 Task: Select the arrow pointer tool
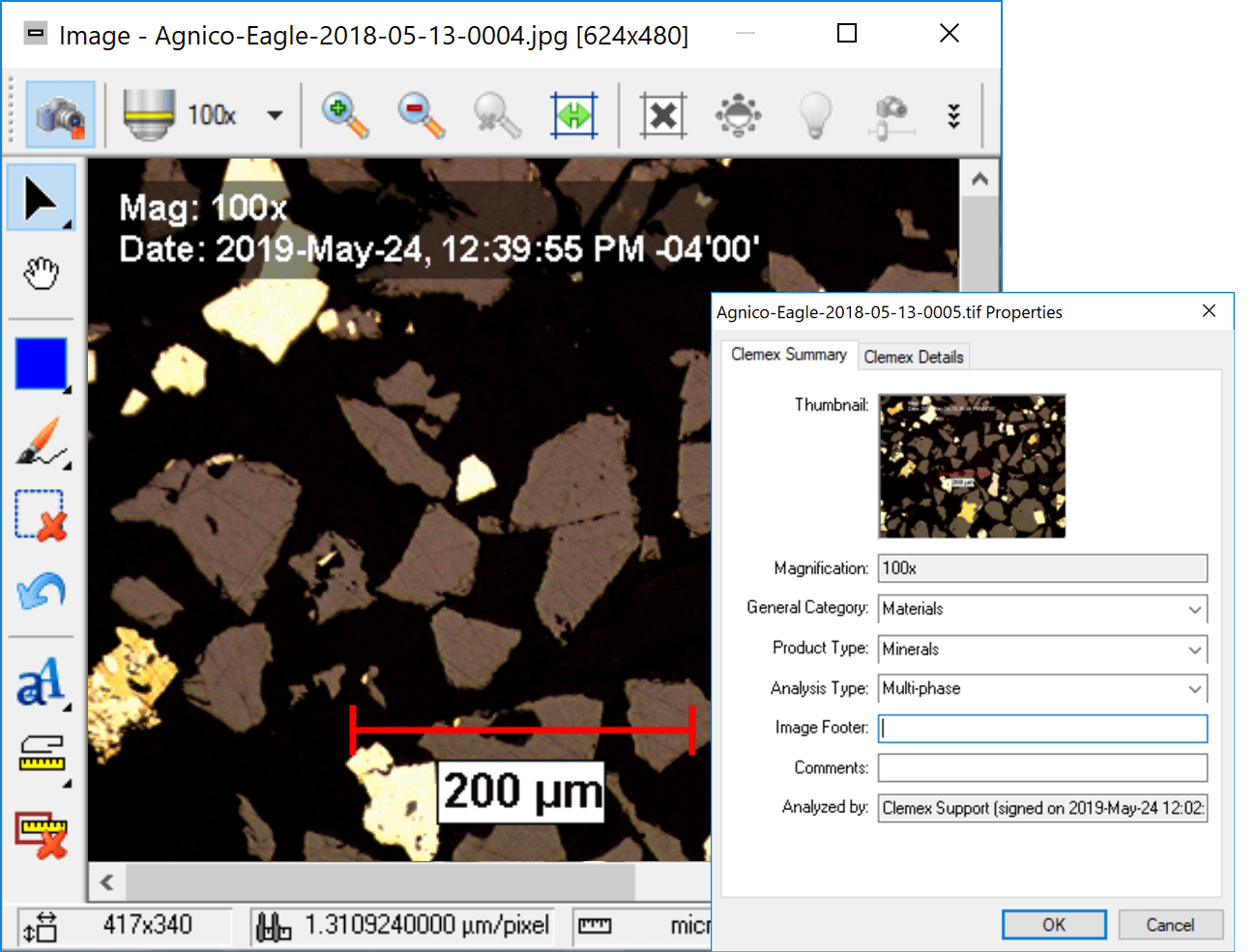[x=42, y=198]
